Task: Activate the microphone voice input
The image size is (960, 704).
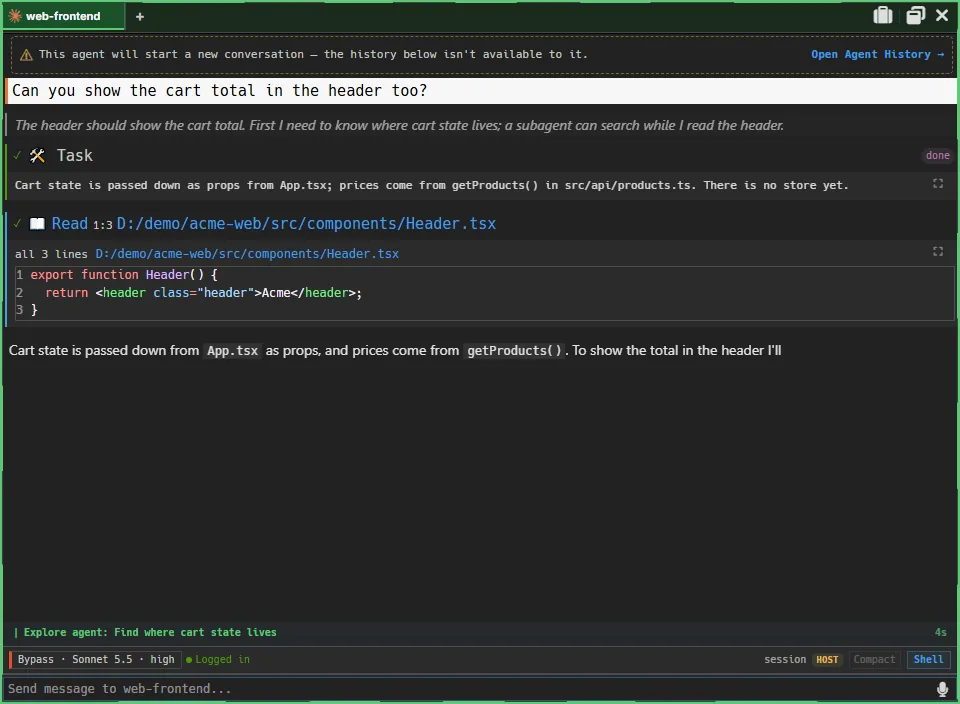Action: tap(942, 689)
